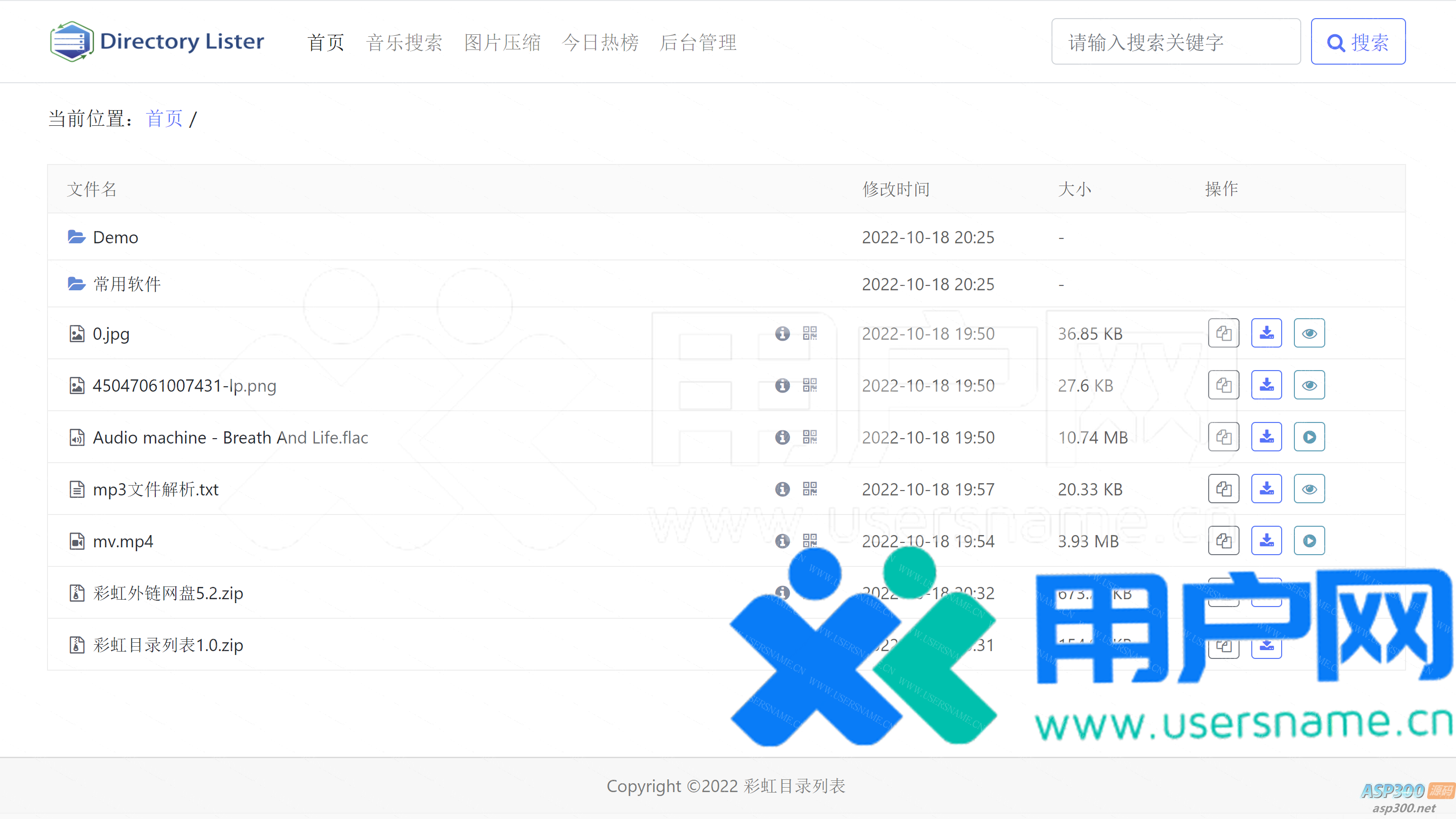
Task: Download mv.mp4
Action: [x=1266, y=541]
